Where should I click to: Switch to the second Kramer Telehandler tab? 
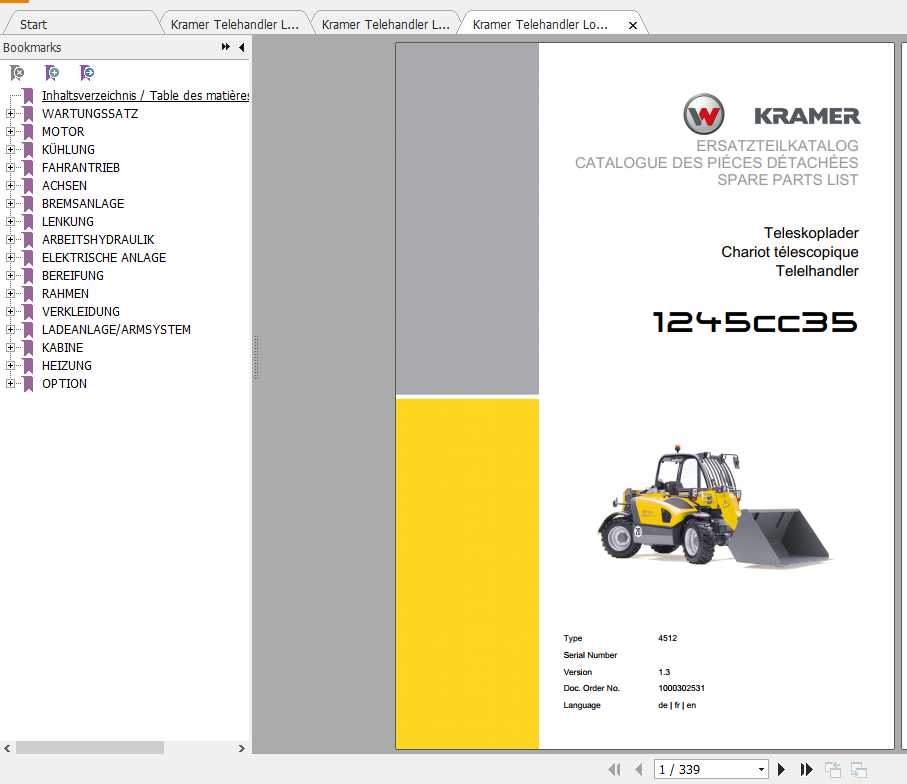click(386, 24)
